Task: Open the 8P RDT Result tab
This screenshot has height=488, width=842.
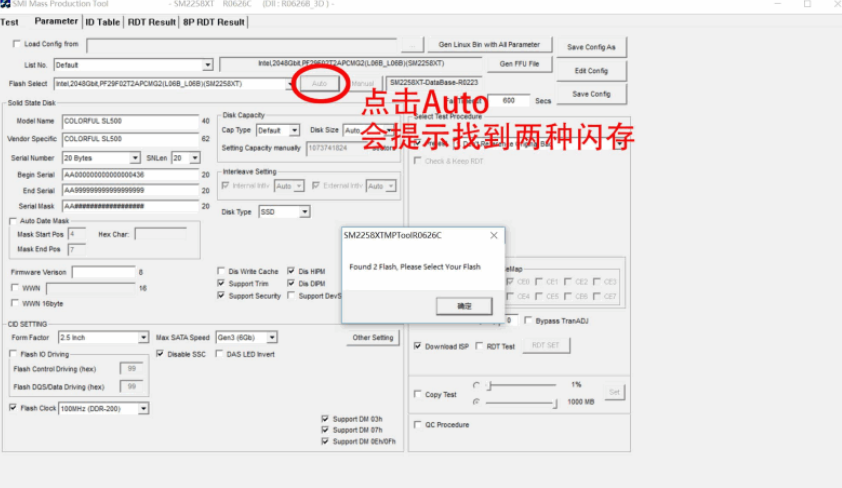Action: click(214, 22)
